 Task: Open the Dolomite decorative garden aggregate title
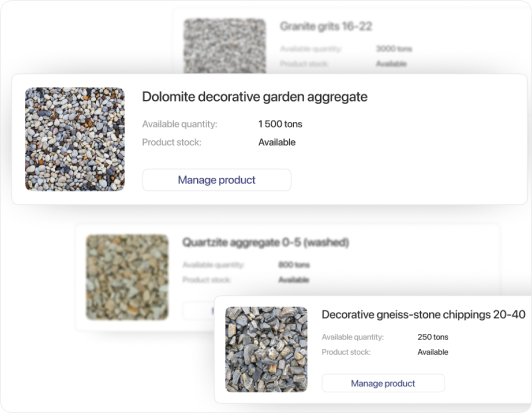254,97
